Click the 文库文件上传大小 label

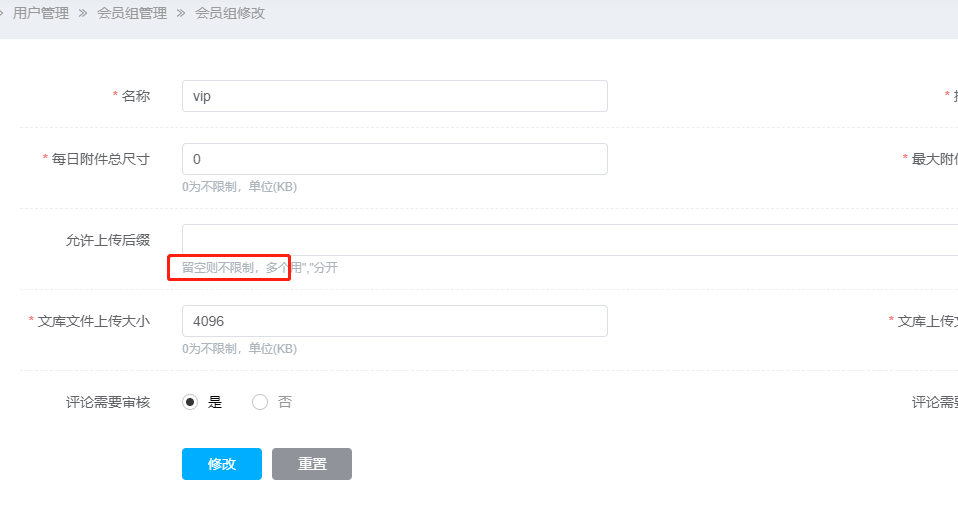tap(93, 321)
